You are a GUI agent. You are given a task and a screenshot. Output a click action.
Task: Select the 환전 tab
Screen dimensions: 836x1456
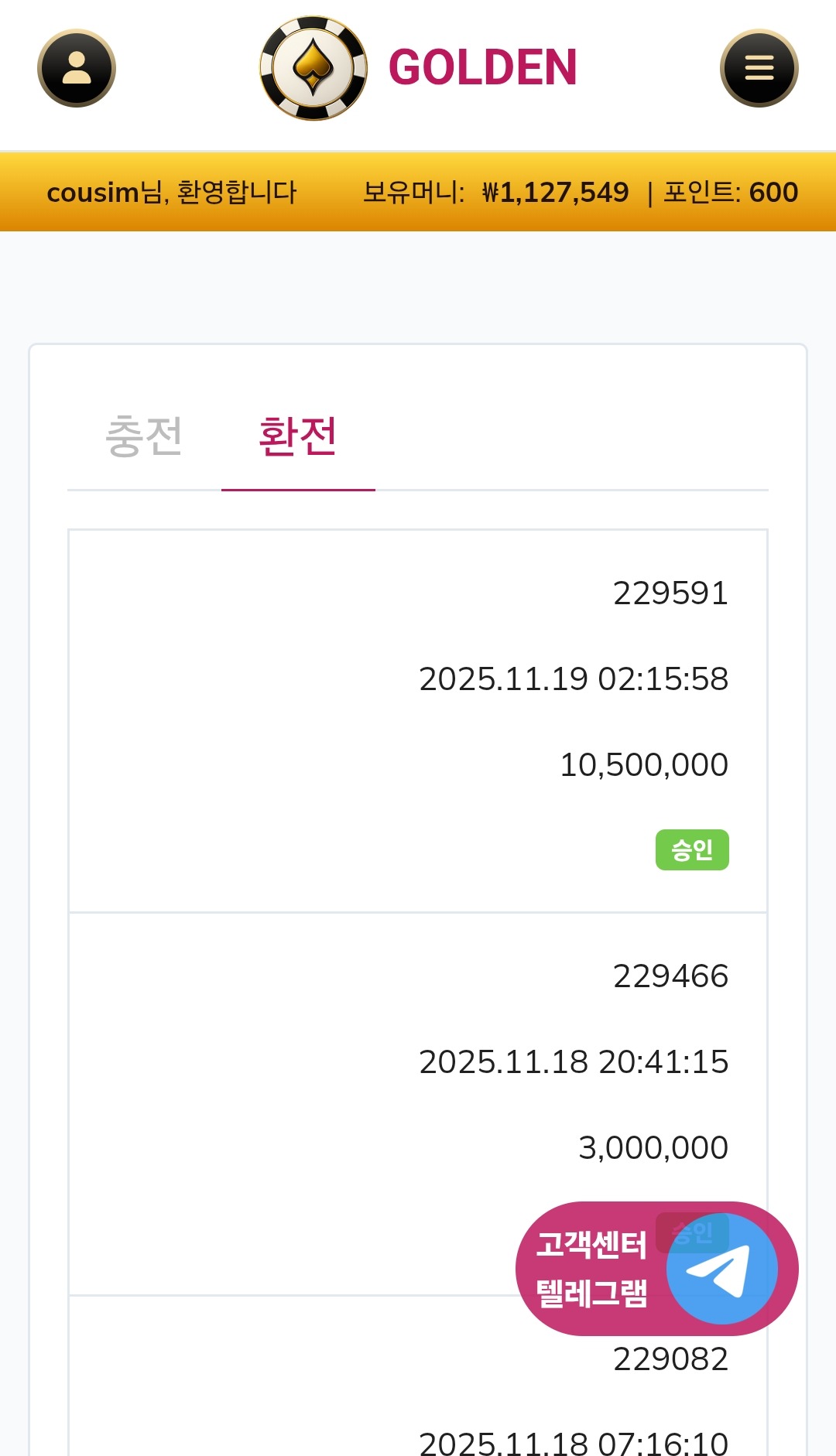tap(298, 436)
